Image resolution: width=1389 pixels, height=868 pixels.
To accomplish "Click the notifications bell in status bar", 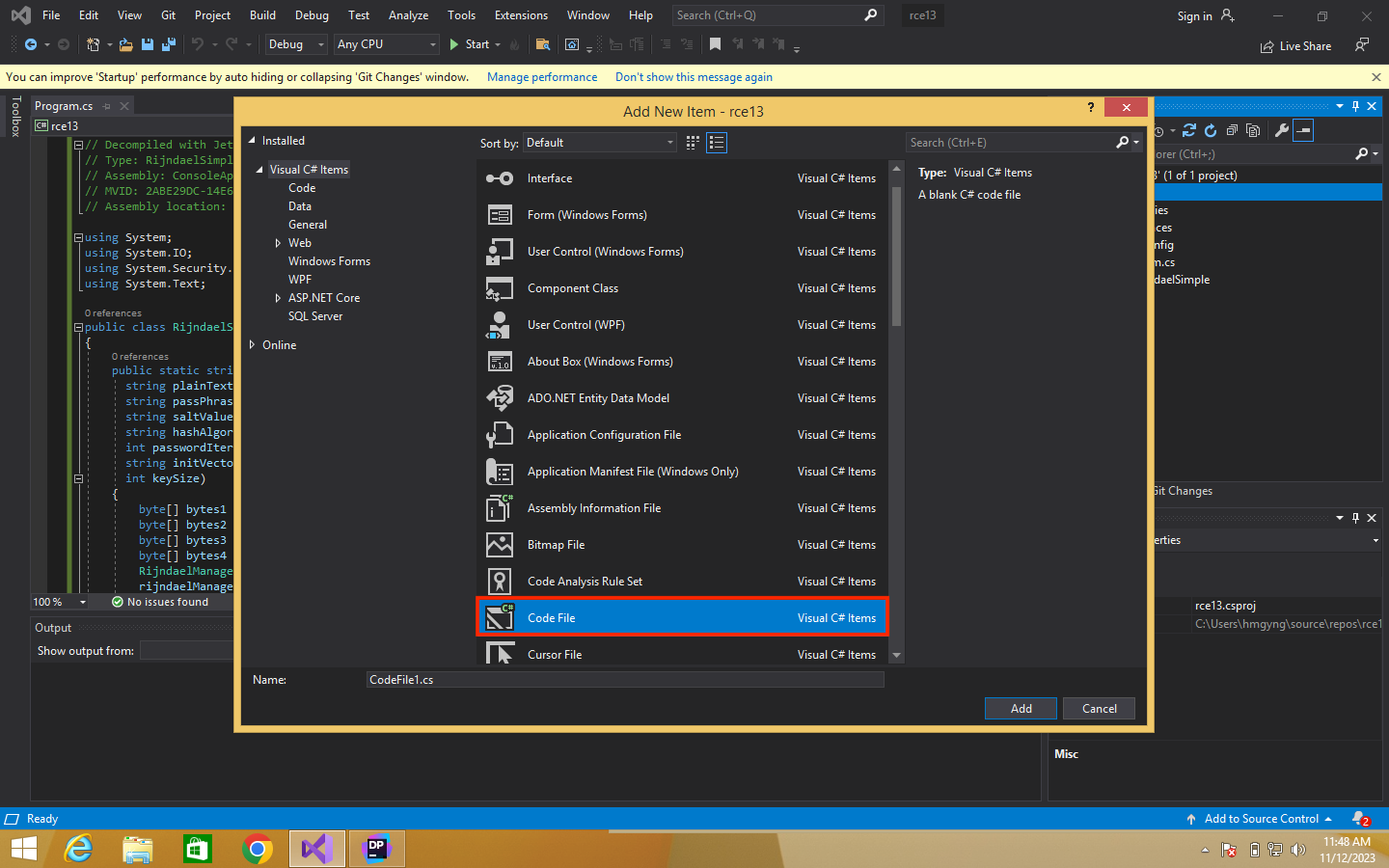I will 1360,819.
